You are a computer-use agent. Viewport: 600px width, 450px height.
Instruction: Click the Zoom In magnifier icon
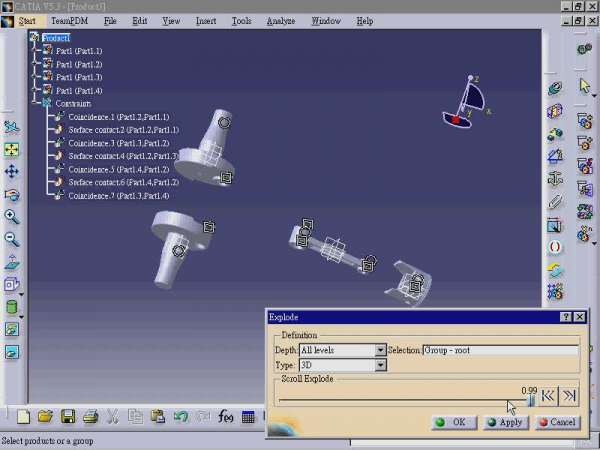12,216
